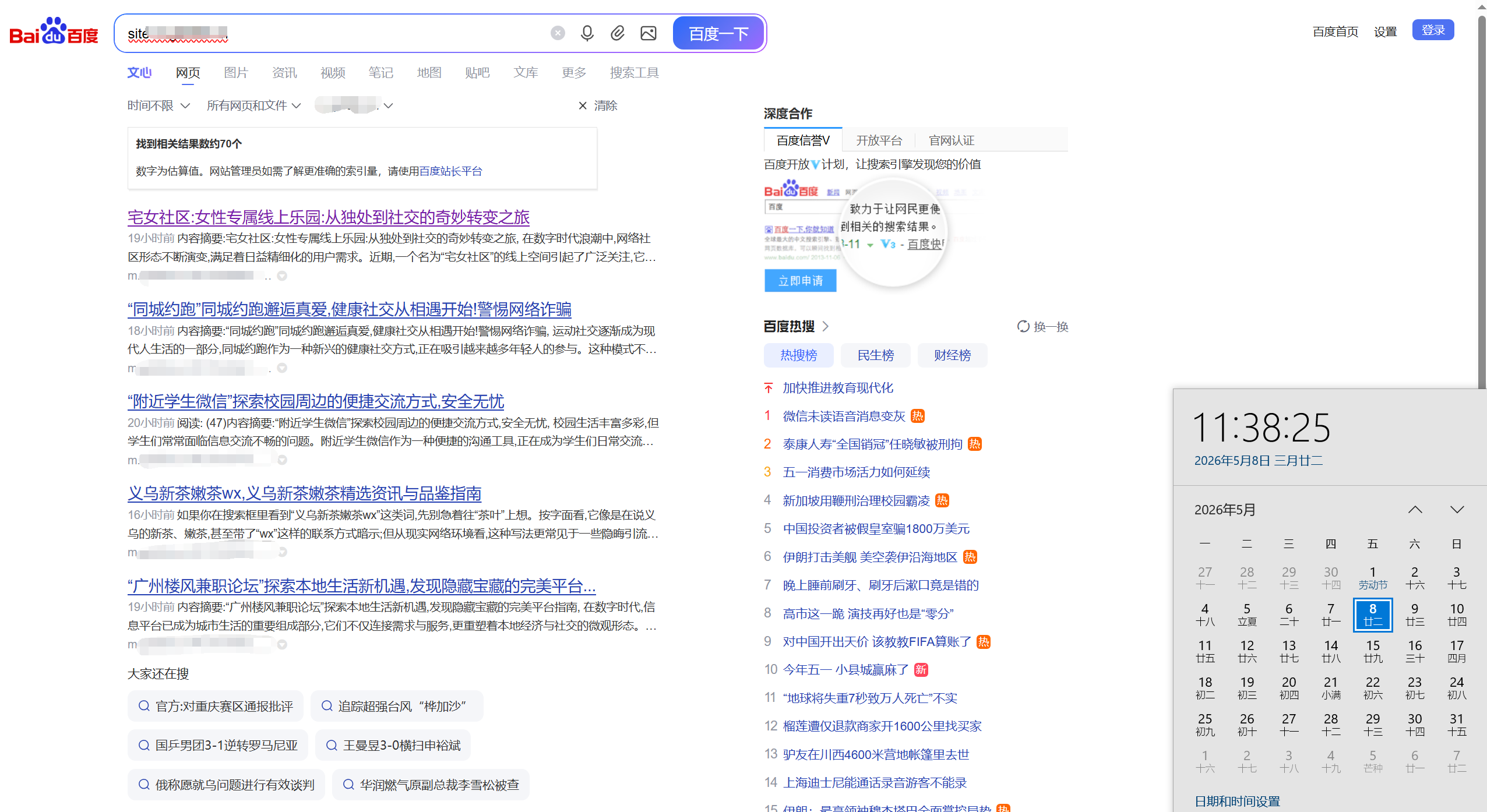This screenshot has height=812, width=1487.
Task: Select 财经榜 tab
Action: (x=953, y=355)
